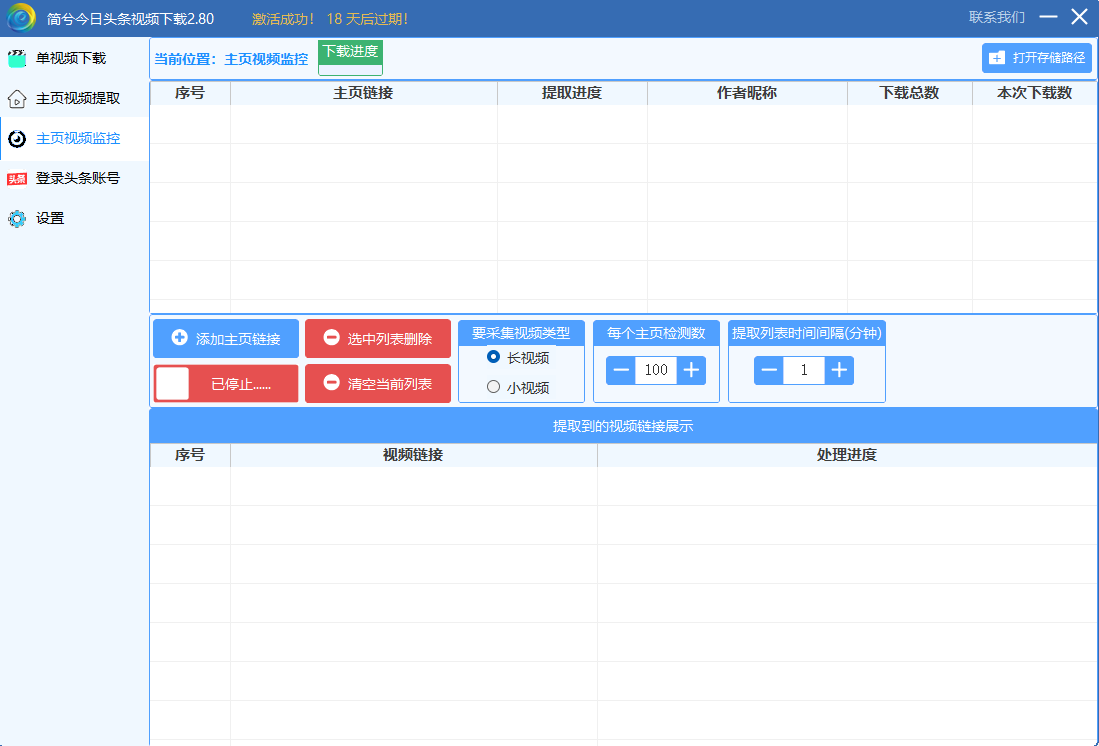Click the app logo in title bar

pos(22,18)
